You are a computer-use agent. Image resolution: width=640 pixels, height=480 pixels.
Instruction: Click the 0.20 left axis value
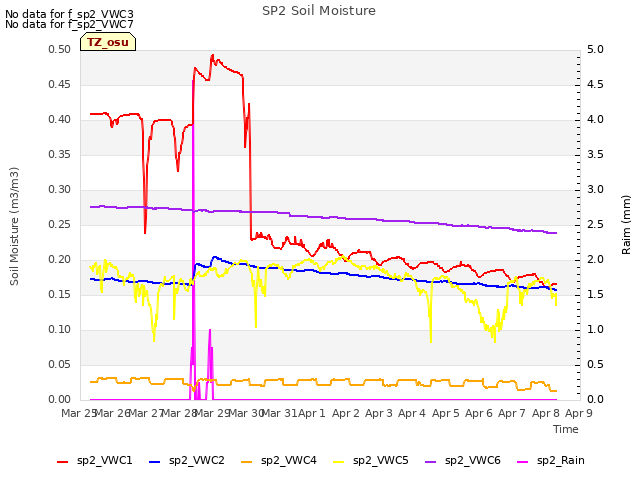point(60,260)
